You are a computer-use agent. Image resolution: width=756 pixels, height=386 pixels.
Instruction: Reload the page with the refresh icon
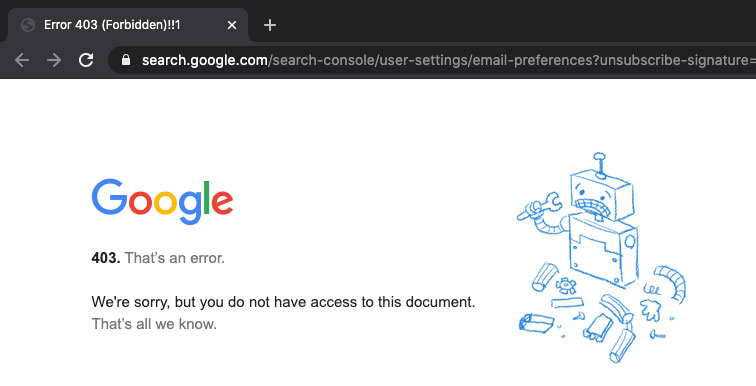click(x=86, y=60)
